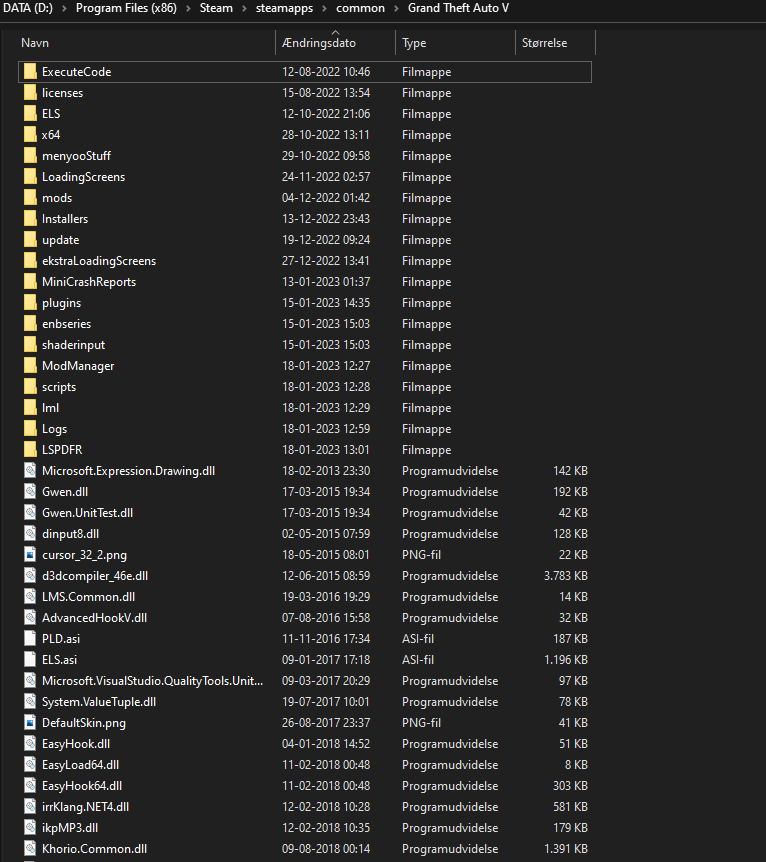Select the ekstraLoadingScreens folder name
Viewport: 766px width, 862px height.
pos(99,261)
